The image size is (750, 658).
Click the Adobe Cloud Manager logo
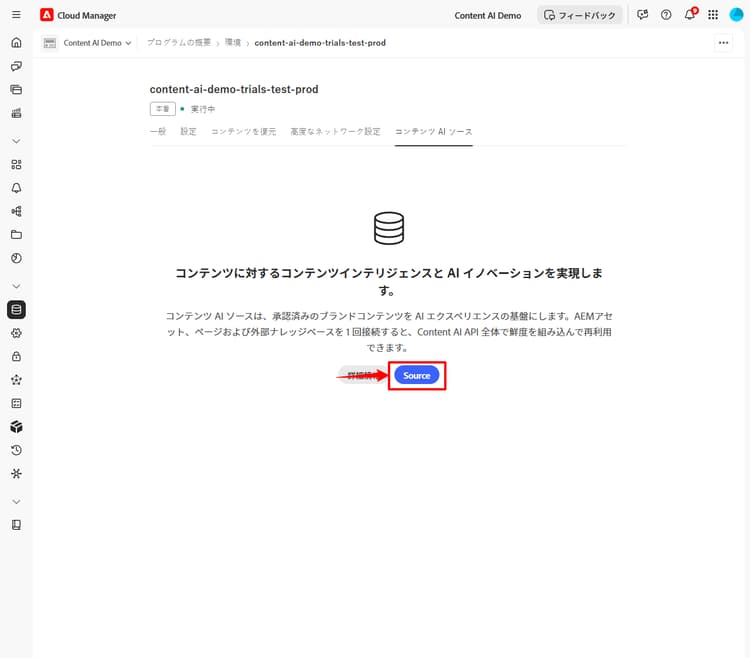(46, 15)
